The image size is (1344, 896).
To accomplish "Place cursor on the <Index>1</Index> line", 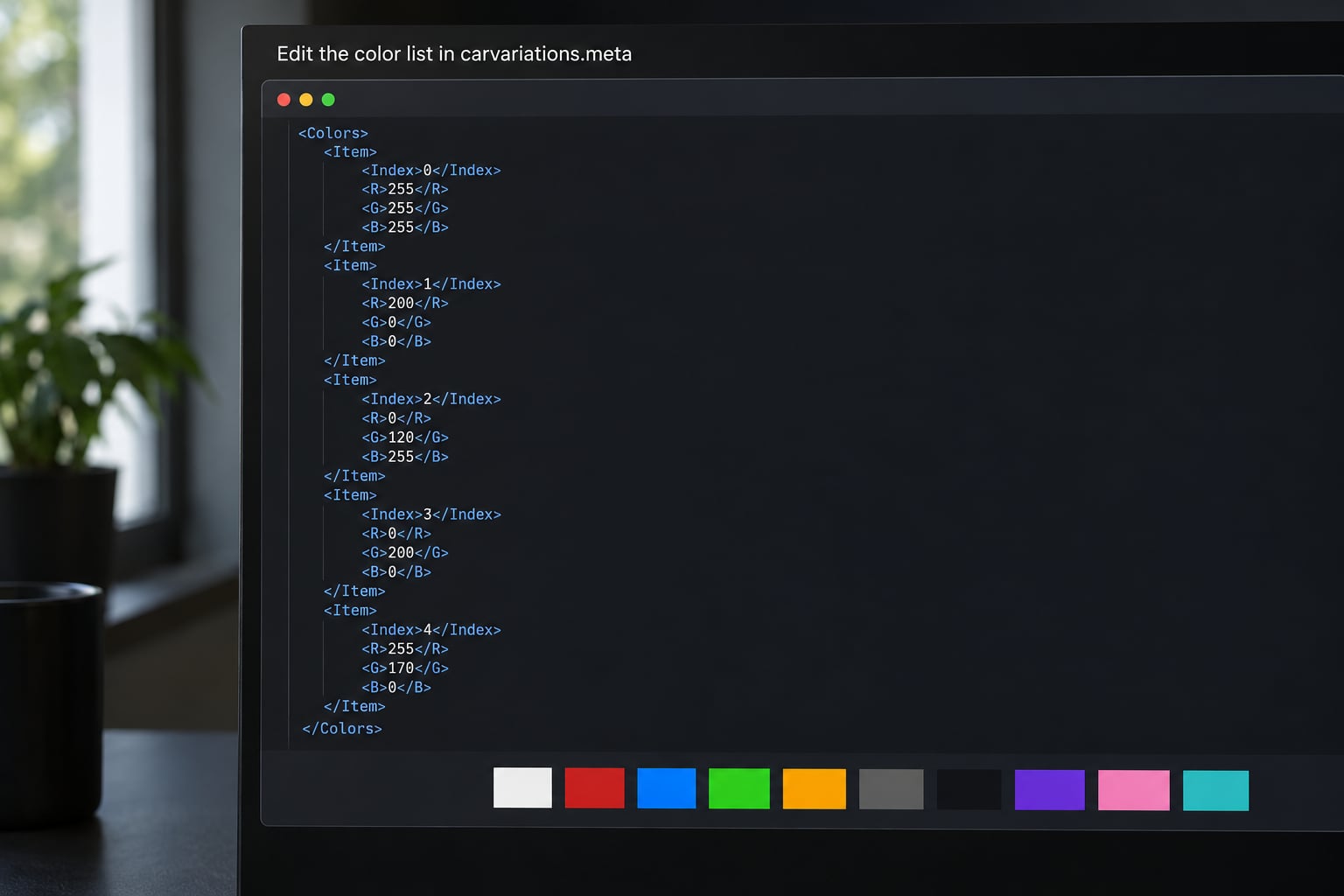I will coord(431,284).
